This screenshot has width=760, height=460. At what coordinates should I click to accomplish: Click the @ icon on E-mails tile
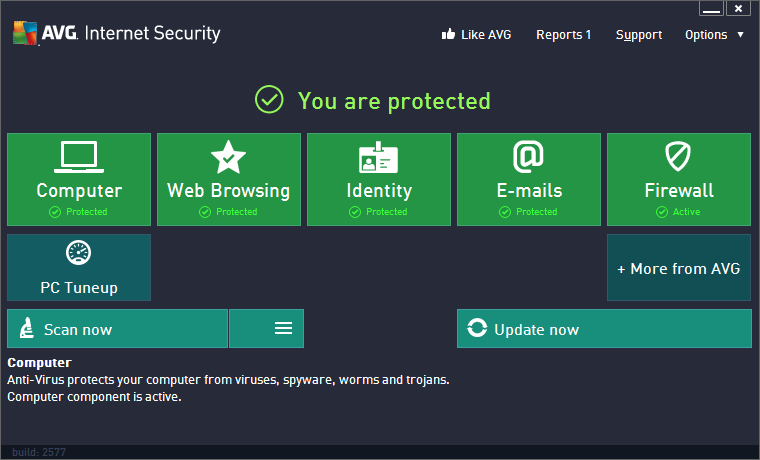[528, 157]
